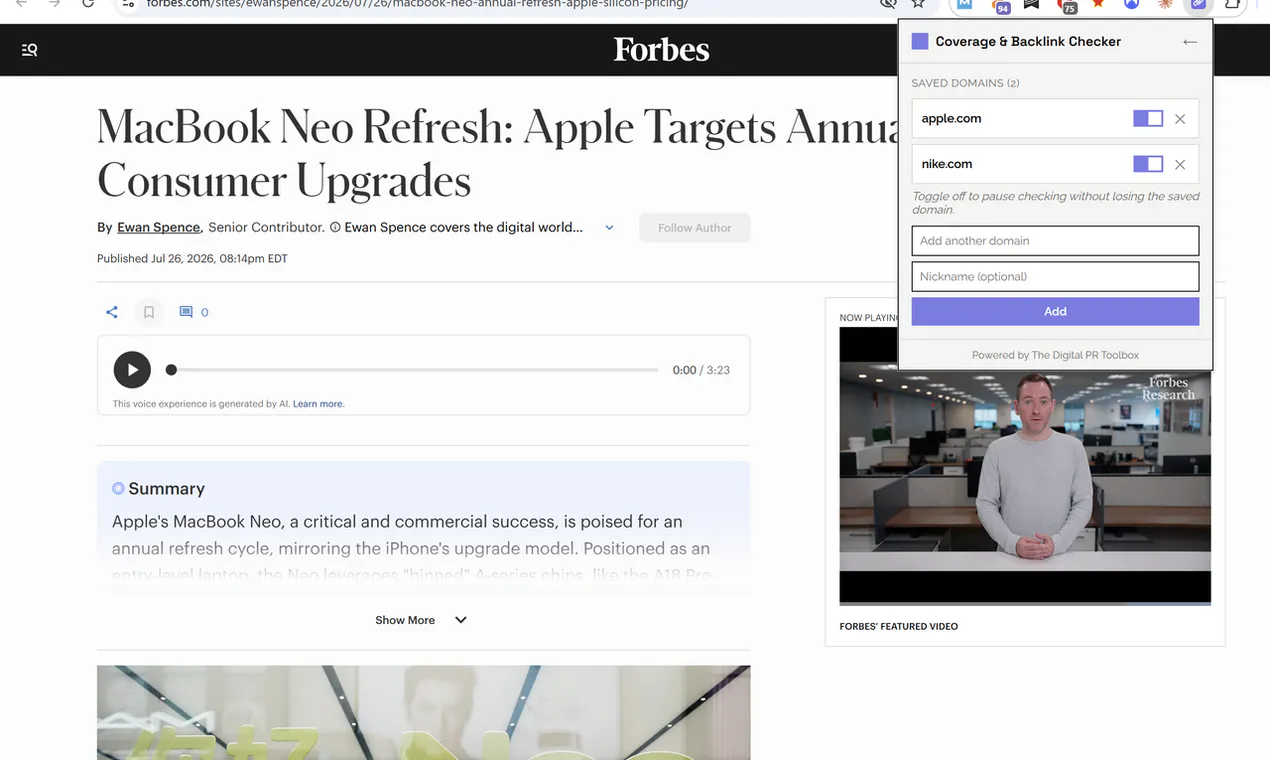Play the AI voice audio of article

tap(132, 370)
